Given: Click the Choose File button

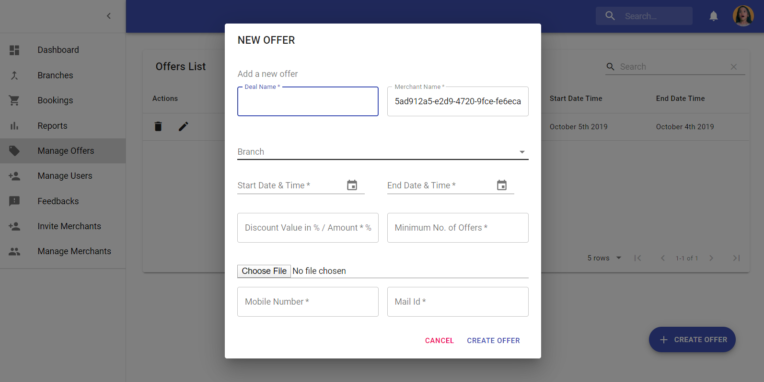Looking at the screenshot, I should (264, 271).
